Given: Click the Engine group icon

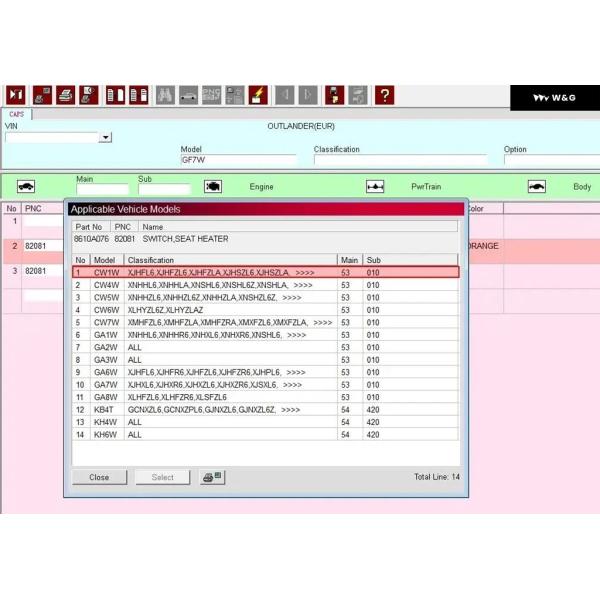Looking at the screenshot, I should (x=213, y=186).
